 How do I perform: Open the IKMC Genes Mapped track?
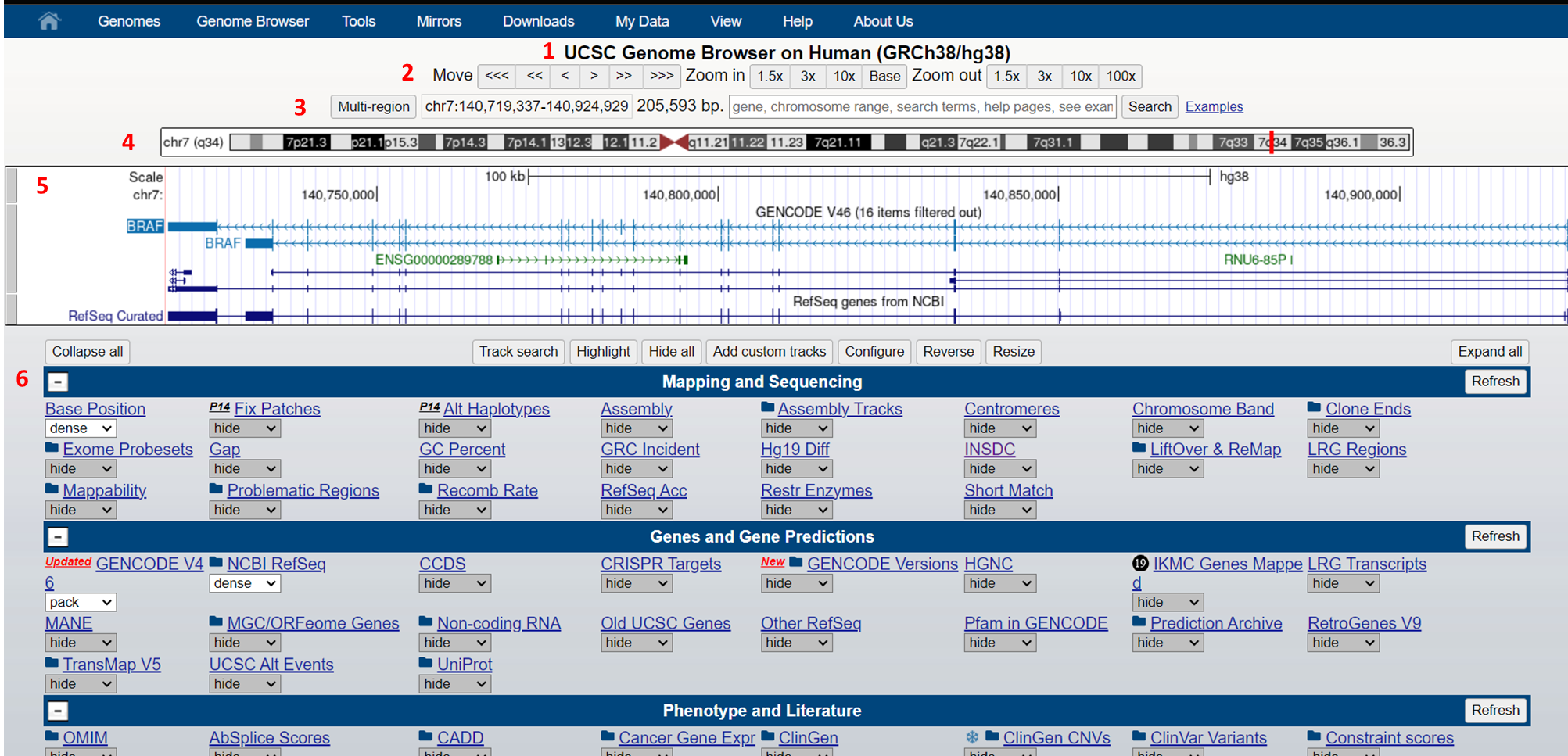1226,564
